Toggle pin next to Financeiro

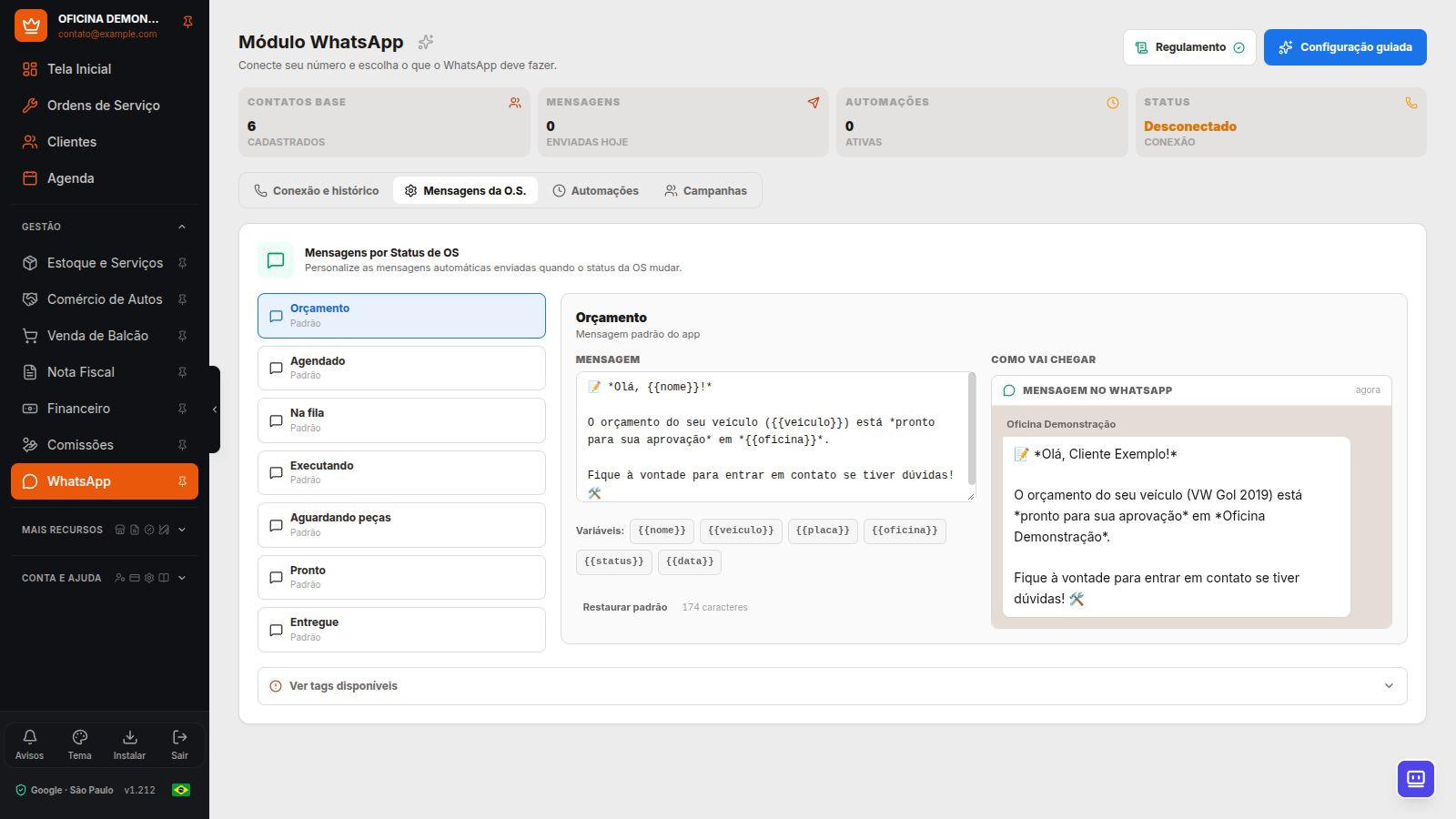tap(182, 409)
